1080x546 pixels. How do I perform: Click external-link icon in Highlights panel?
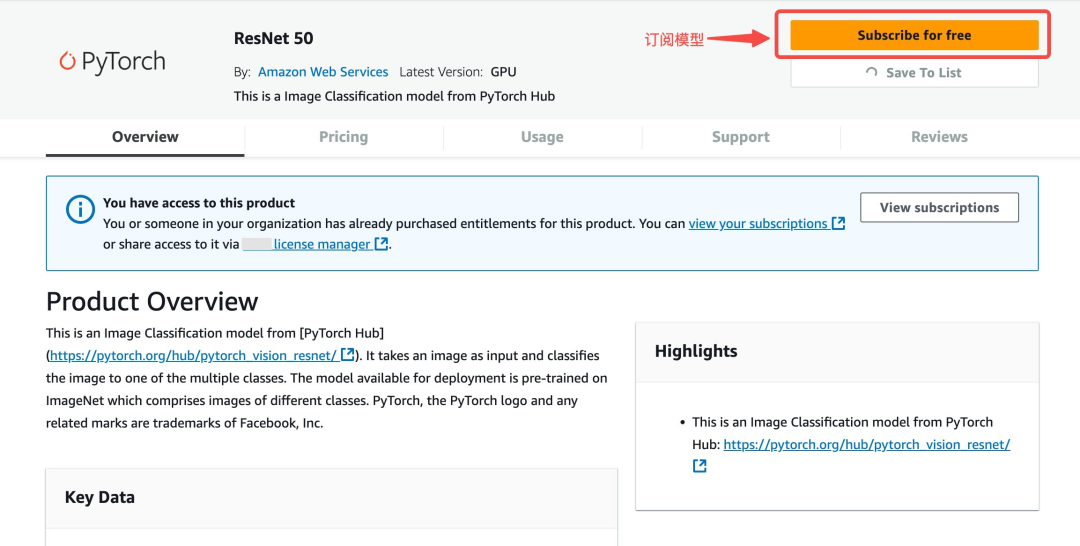[x=700, y=466]
